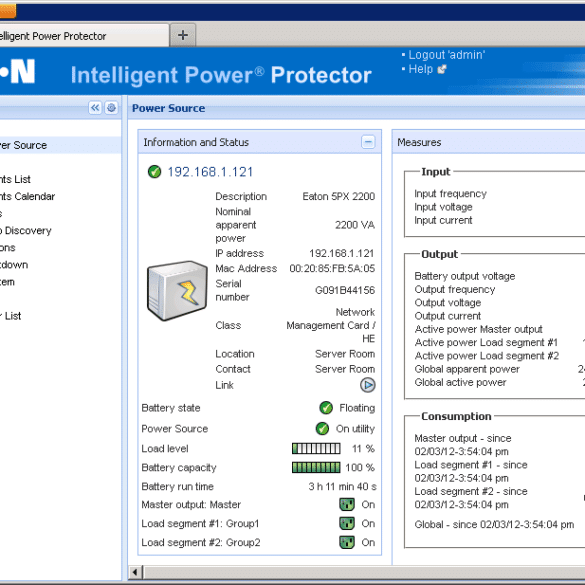Click the Eaton logo in the header
585x585 pixels.
pyautogui.click(x=18, y=71)
